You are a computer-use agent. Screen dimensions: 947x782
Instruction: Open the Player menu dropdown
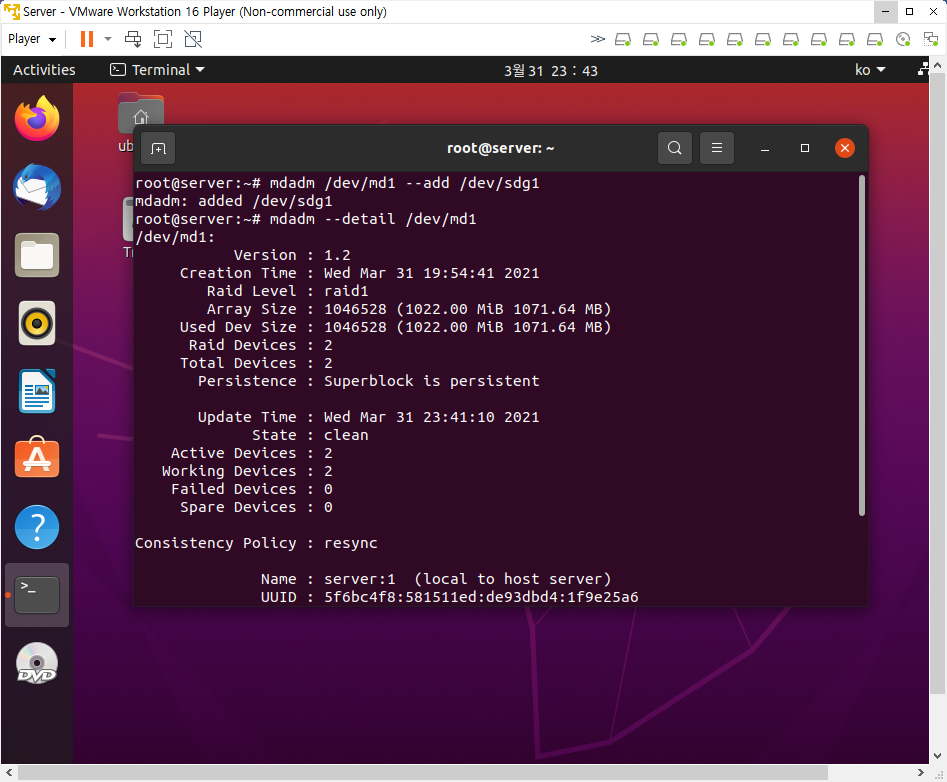pyautogui.click(x=32, y=39)
